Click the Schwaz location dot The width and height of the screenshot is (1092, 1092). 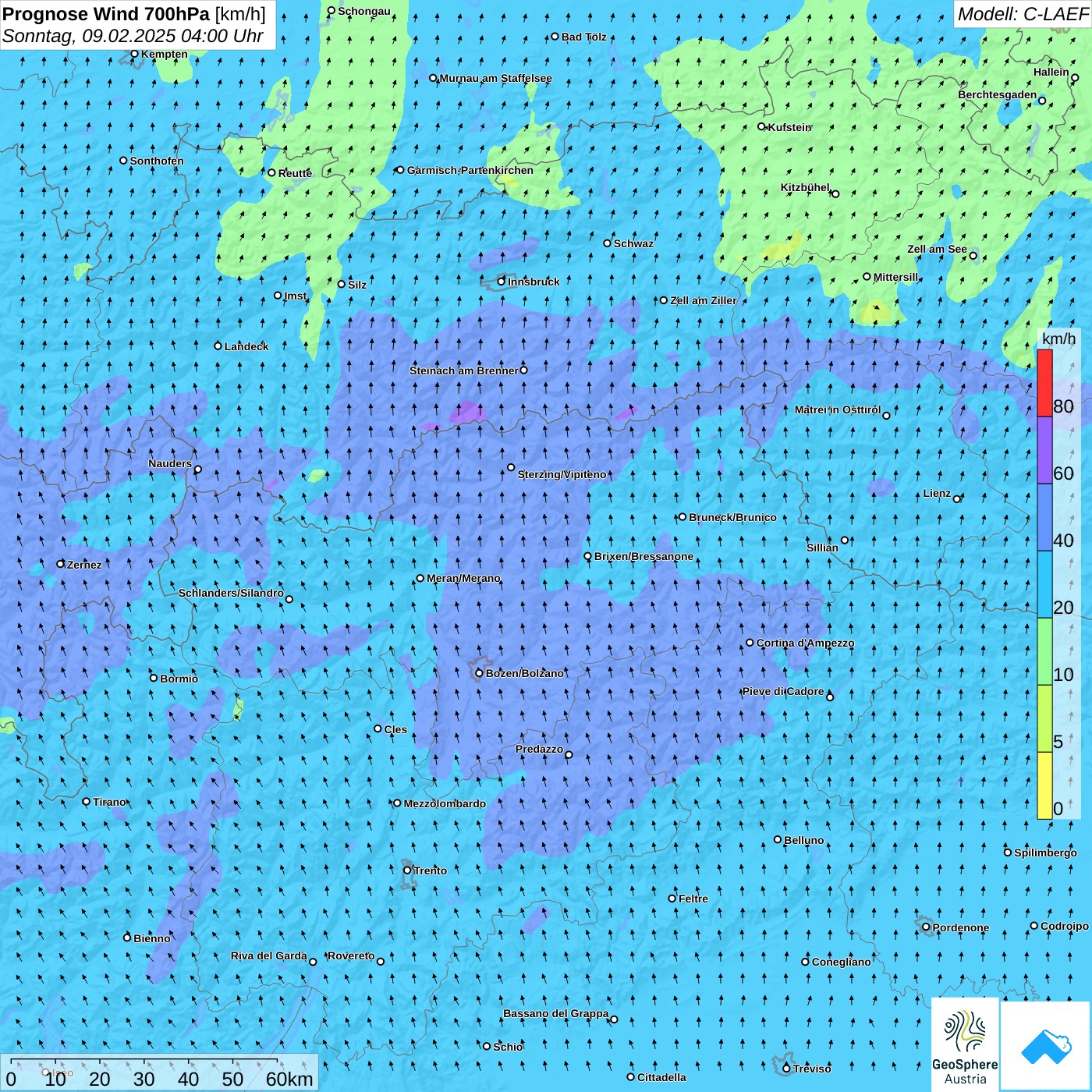(x=608, y=243)
